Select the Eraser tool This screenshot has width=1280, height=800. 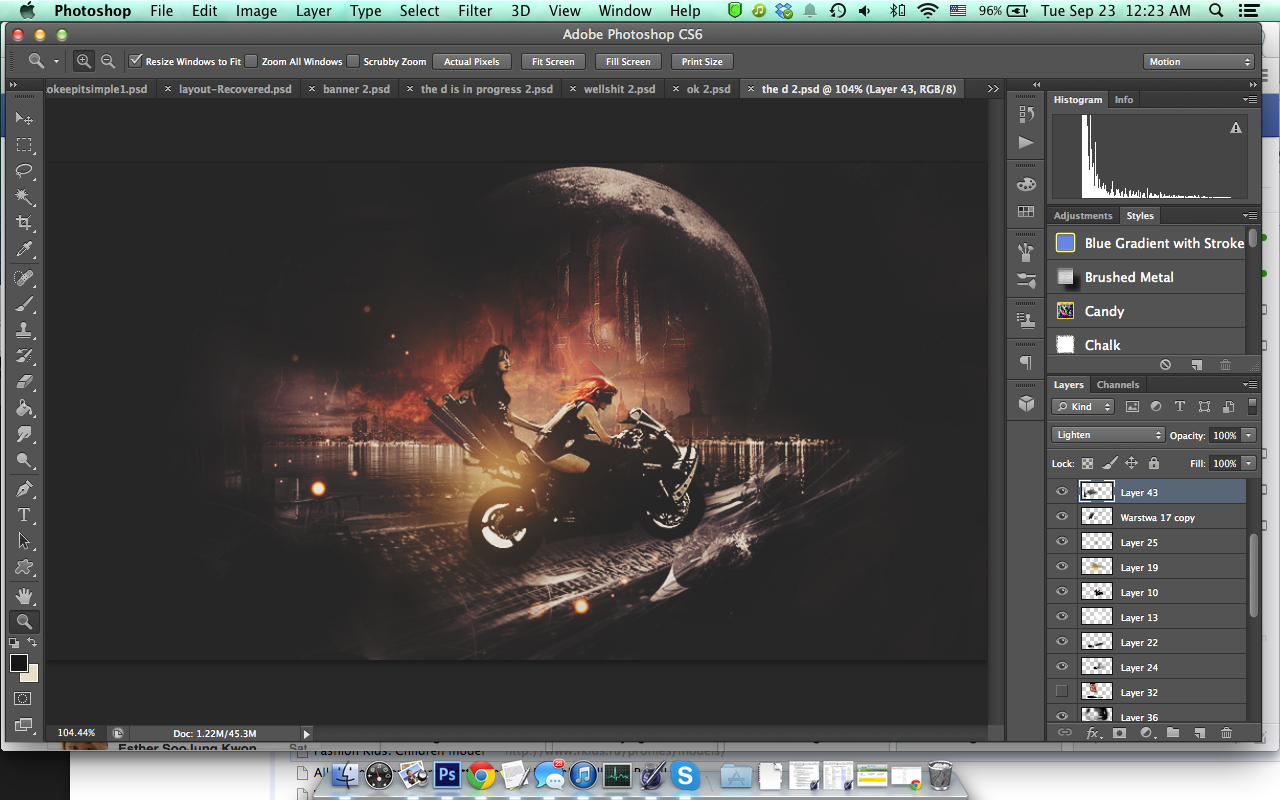tap(24, 382)
